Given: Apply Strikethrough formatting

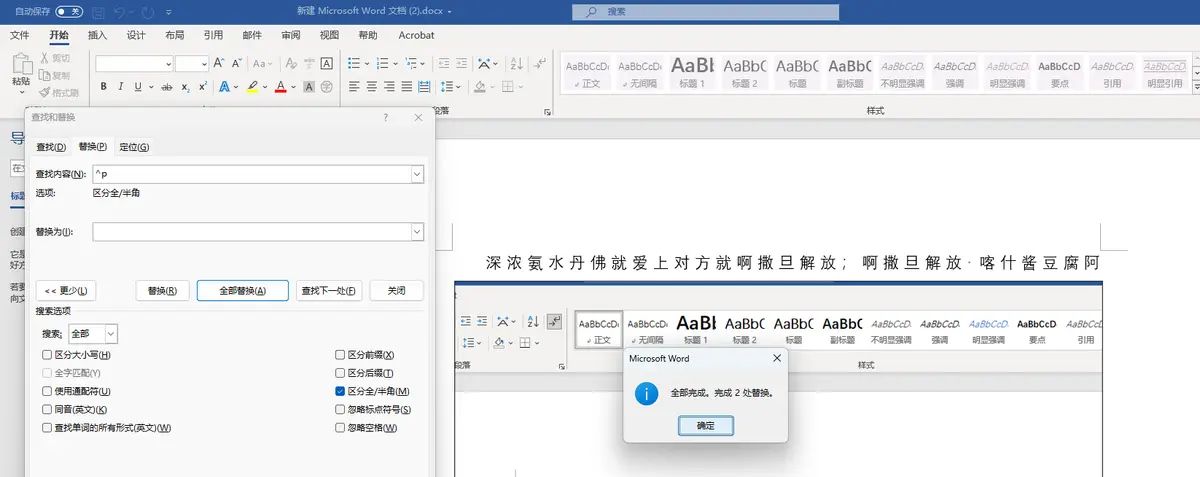Looking at the screenshot, I should click(167, 87).
